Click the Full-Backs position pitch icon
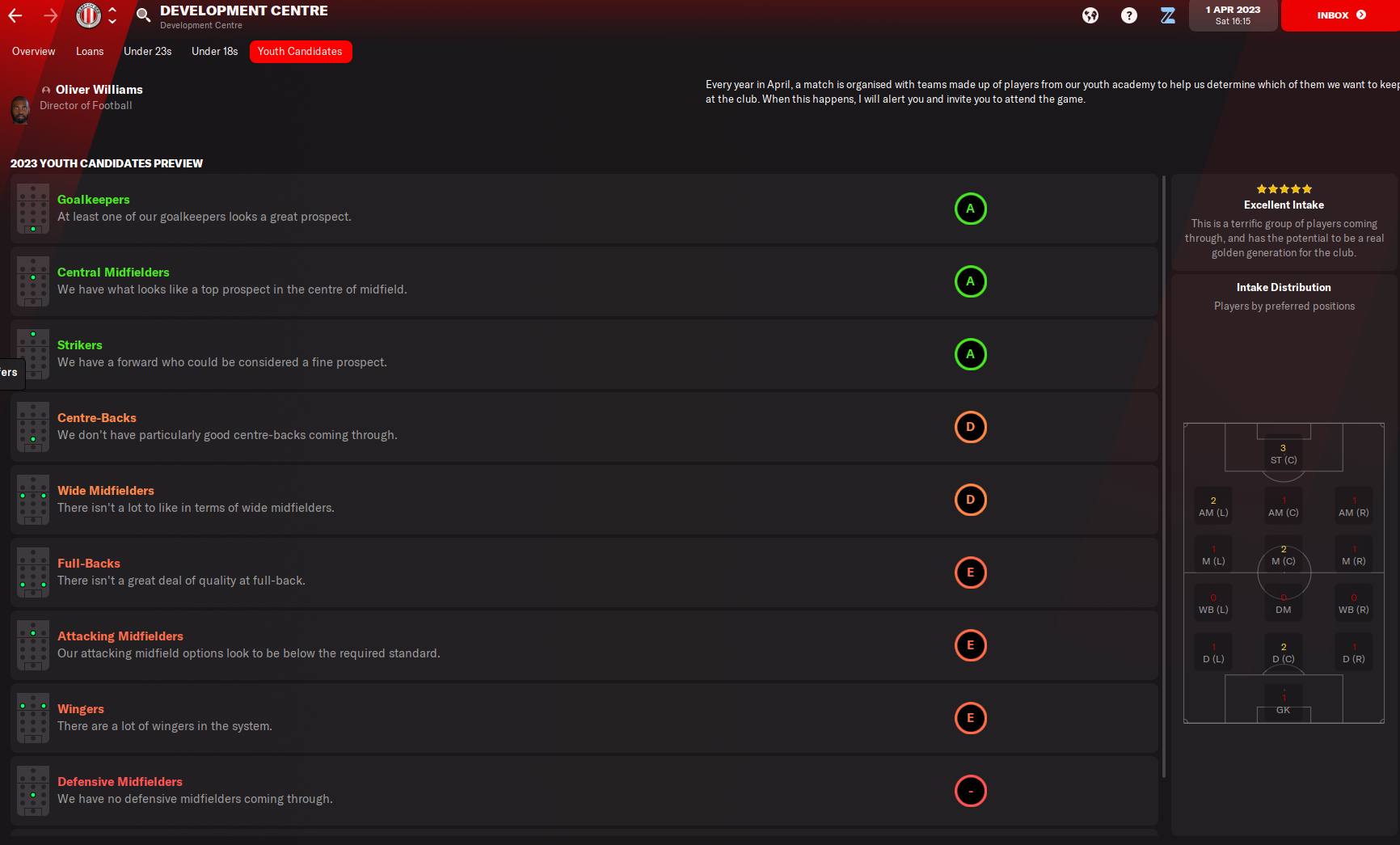The height and width of the screenshot is (845, 1400). [x=33, y=572]
